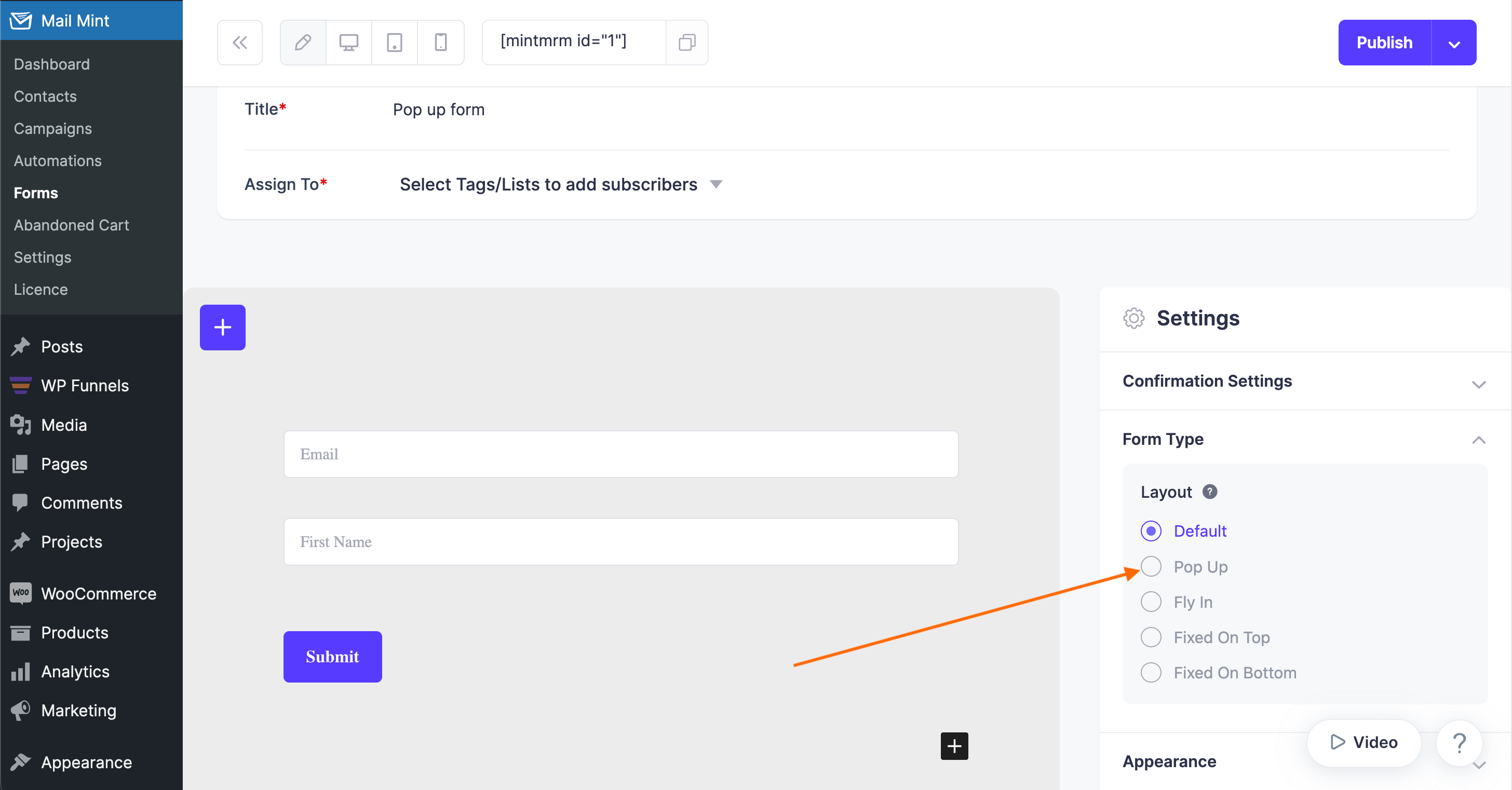The height and width of the screenshot is (790, 1512).
Task: Navigate to Forms menu item
Action: 35,192
